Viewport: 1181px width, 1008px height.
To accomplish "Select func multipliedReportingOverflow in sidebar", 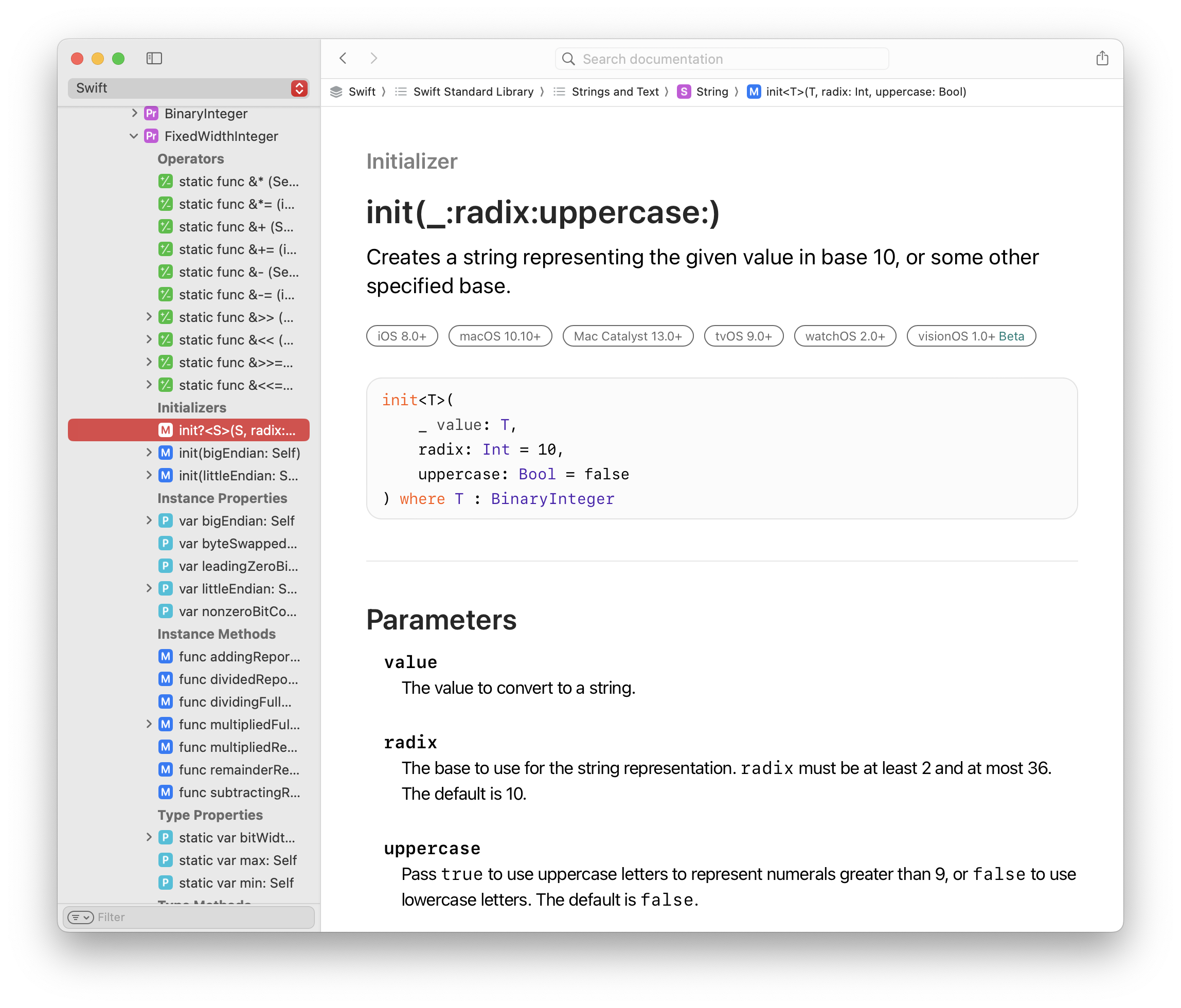I will point(238,747).
